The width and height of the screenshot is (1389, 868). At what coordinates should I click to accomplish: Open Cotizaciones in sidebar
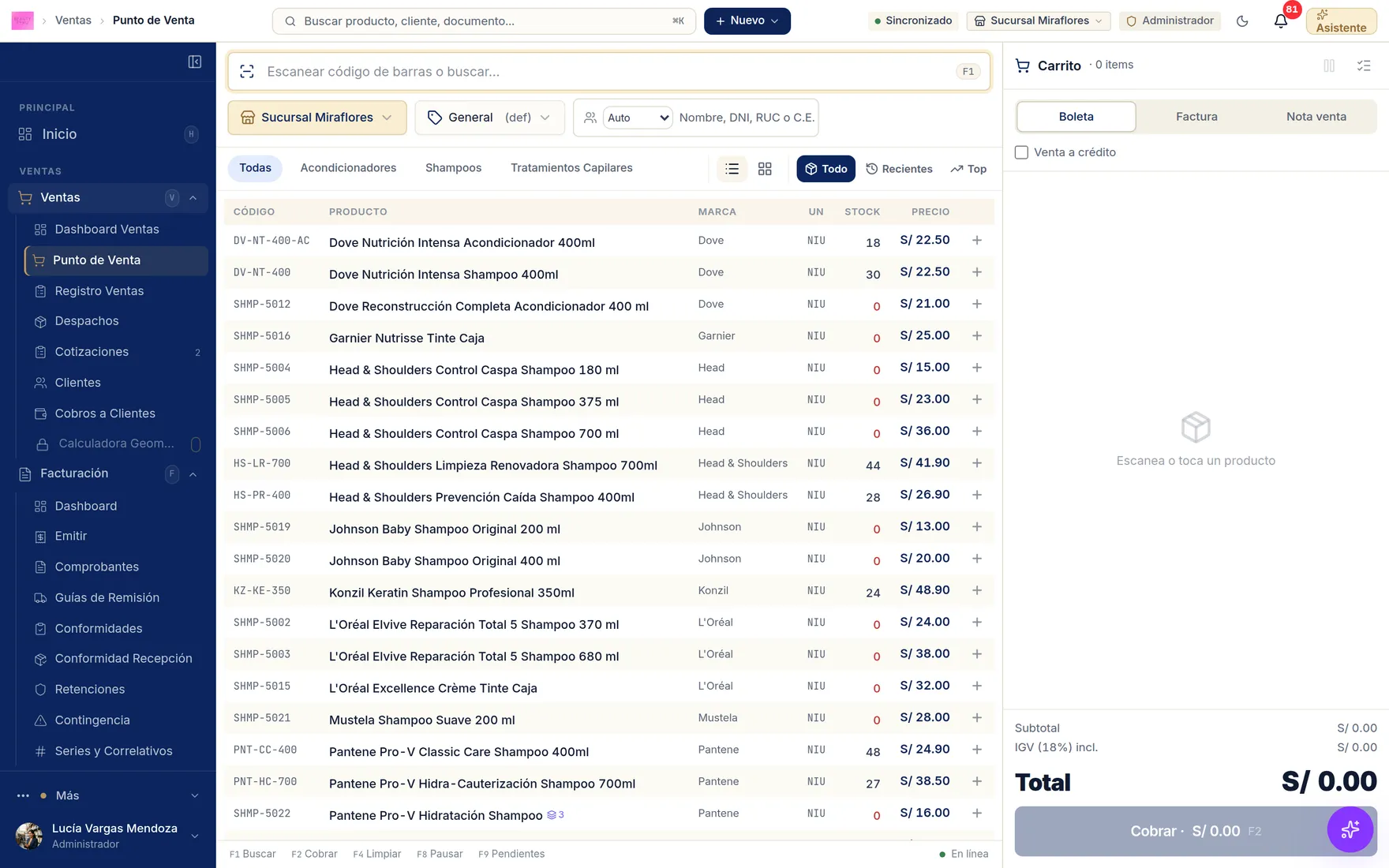(92, 352)
